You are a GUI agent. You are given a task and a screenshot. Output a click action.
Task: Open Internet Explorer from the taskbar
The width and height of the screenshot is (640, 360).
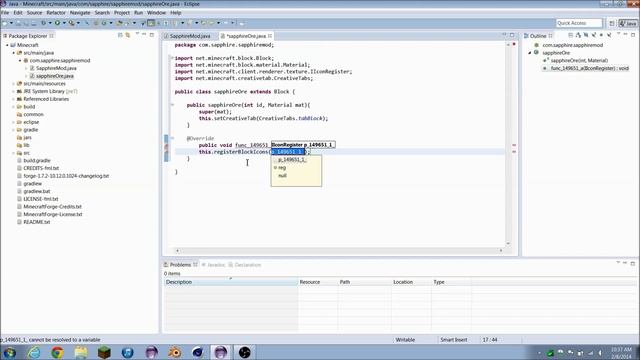(x=34, y=352)
